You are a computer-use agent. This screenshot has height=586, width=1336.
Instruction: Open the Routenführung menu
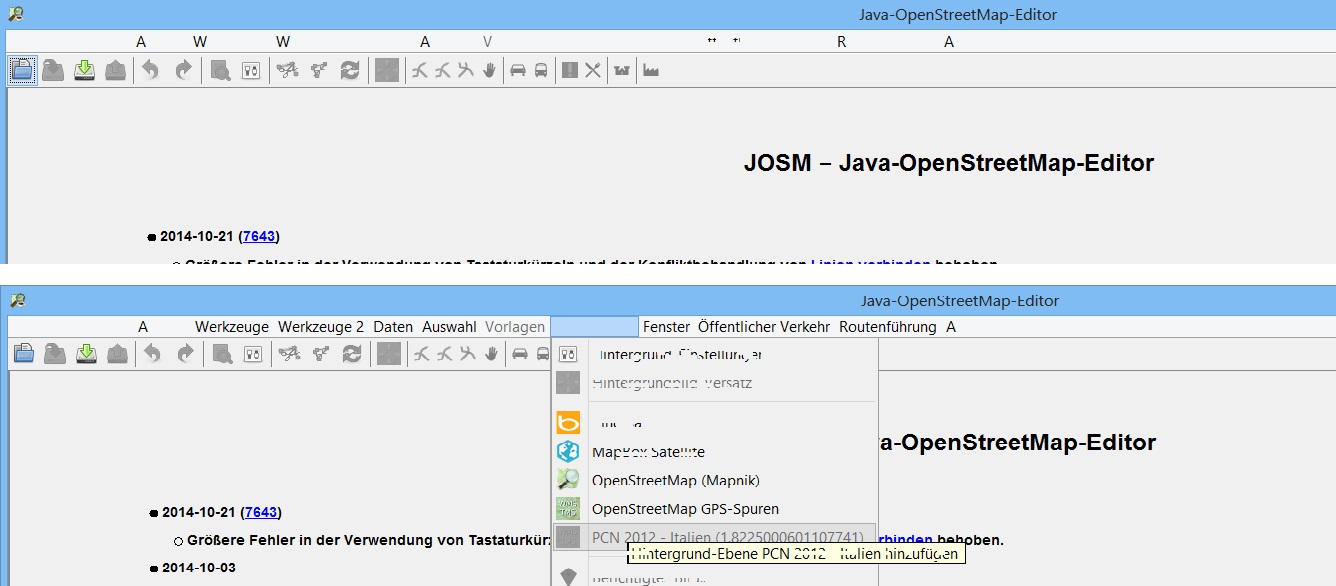[x=888, y=327]
